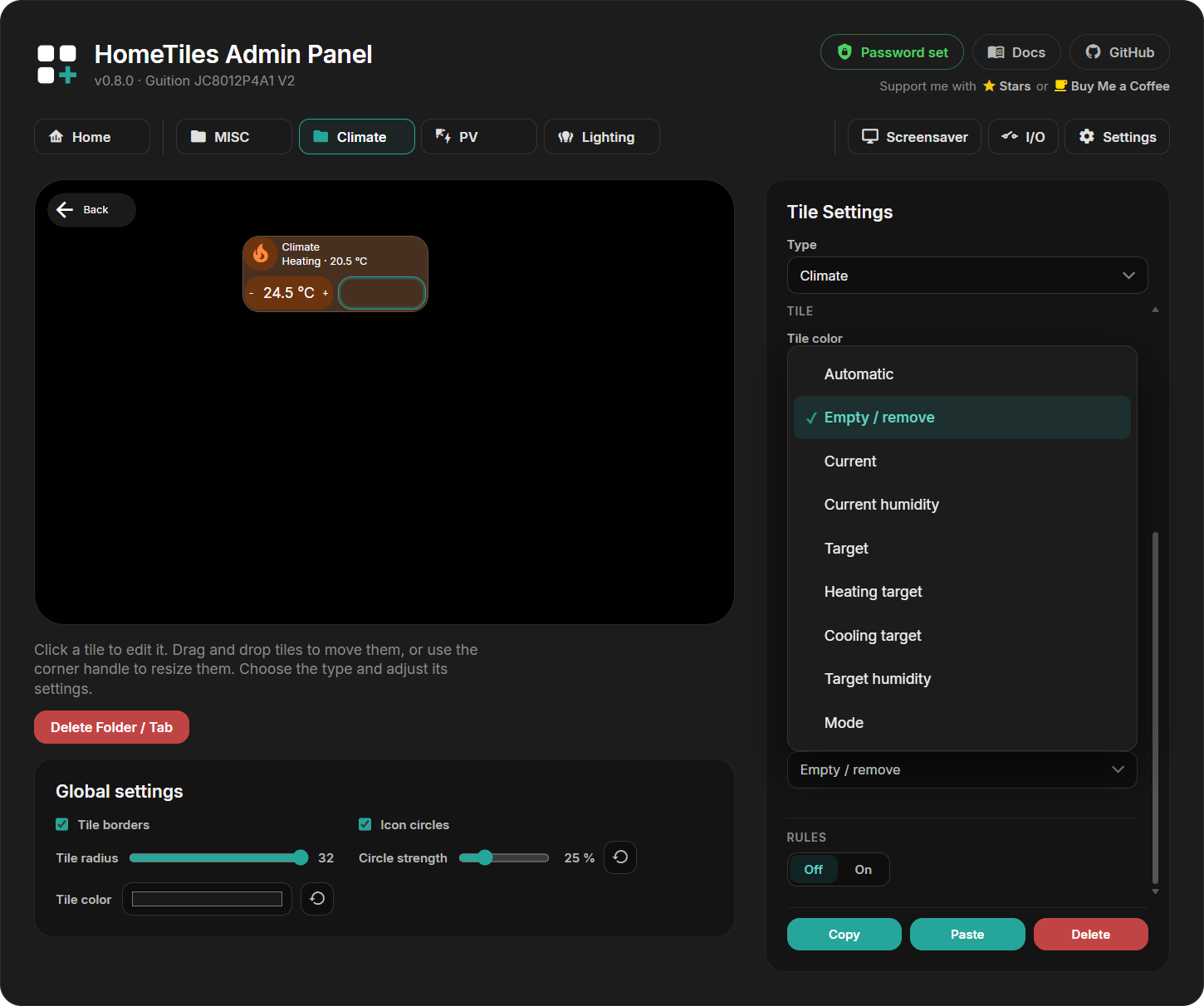Screen dimensions: 1204x1006
Task: Reset Circle strength with the reset icon
Action: 620,857
